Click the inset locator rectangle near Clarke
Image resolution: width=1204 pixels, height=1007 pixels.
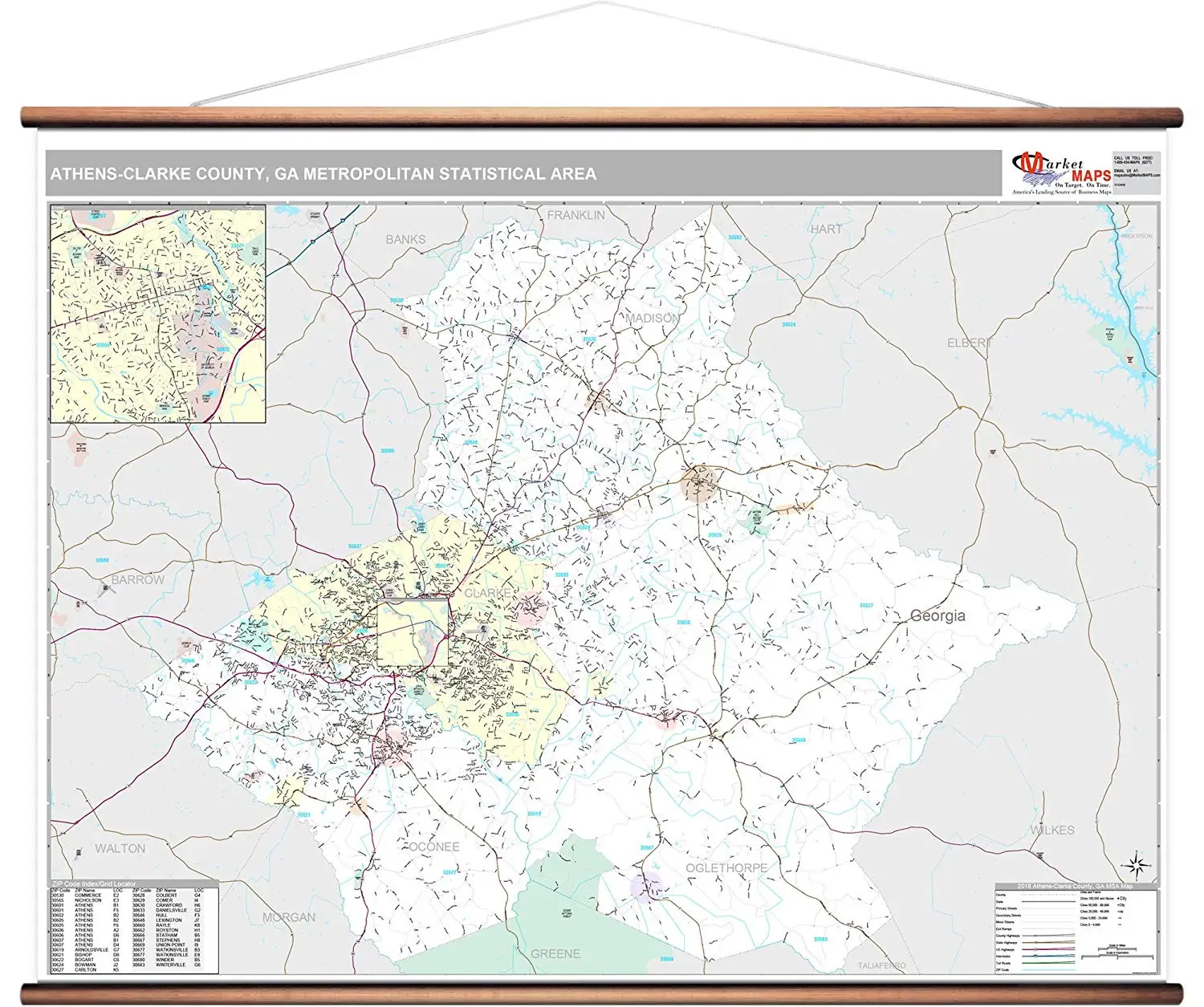(x=413, y=631)
